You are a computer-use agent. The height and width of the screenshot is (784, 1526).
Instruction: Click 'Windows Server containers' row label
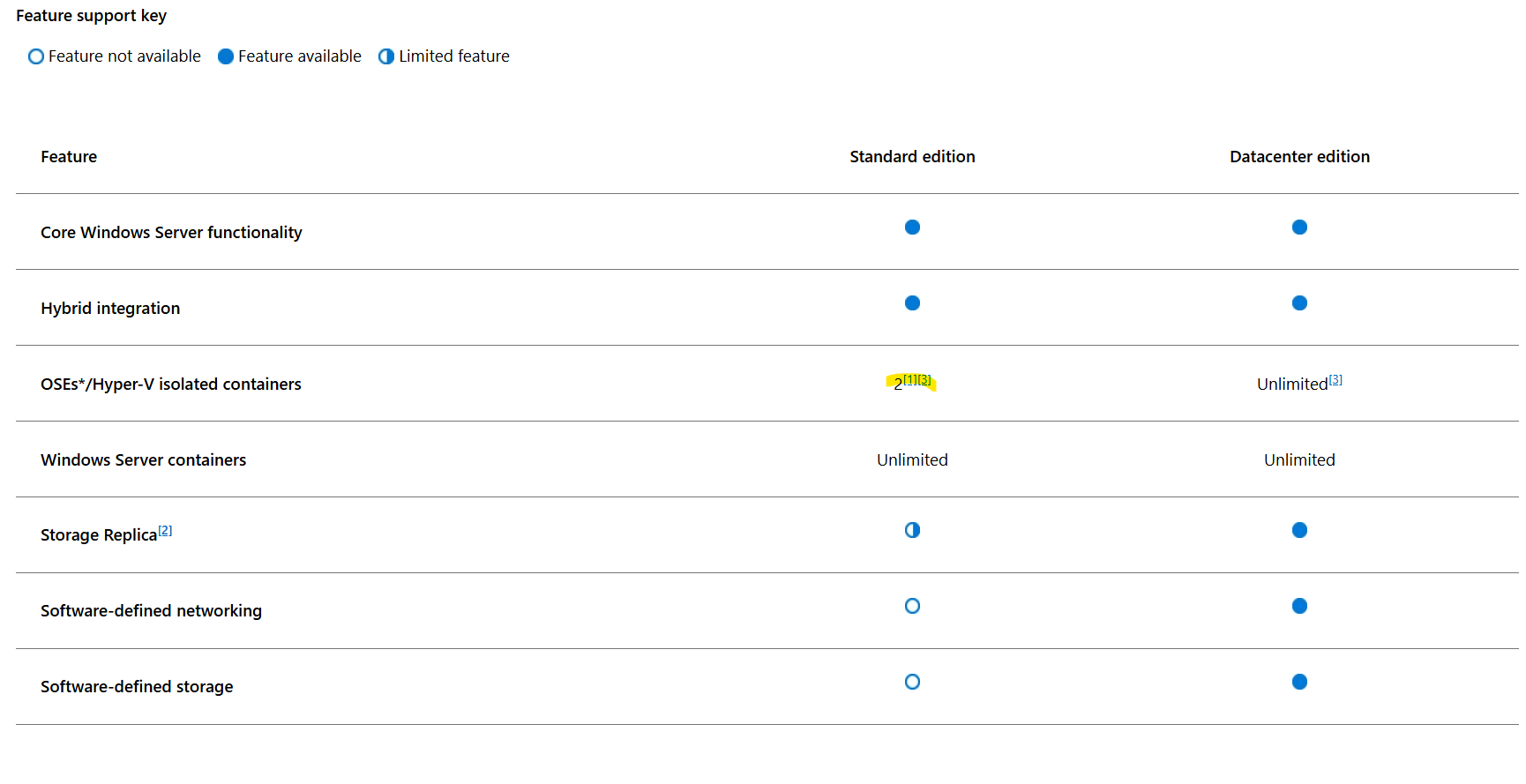pyautogui.click(x=143, y=460)
